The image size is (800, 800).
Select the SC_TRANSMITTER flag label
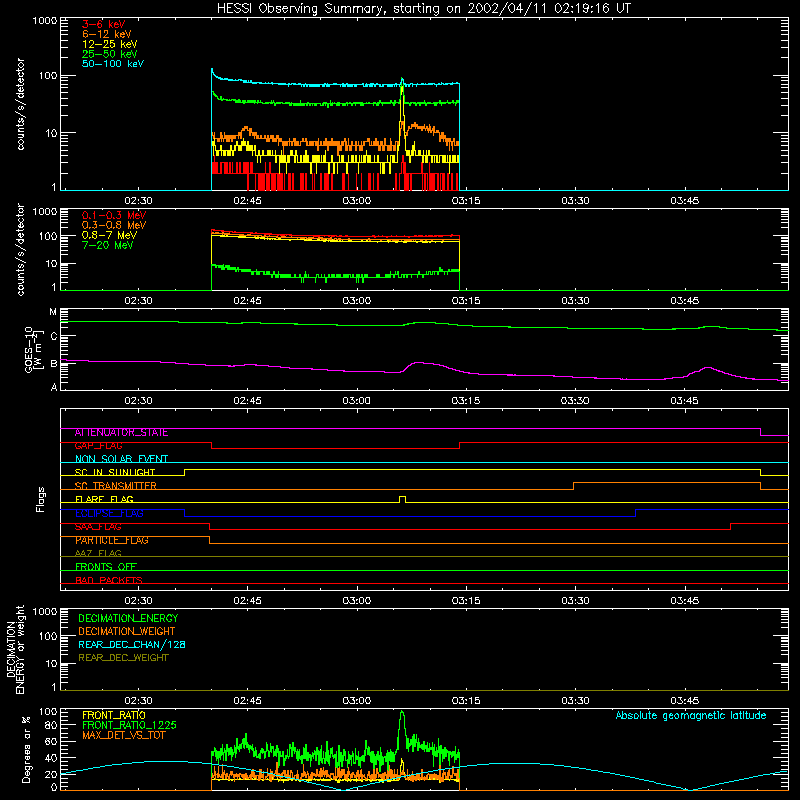pyautogui.click(x=115, y=486)
